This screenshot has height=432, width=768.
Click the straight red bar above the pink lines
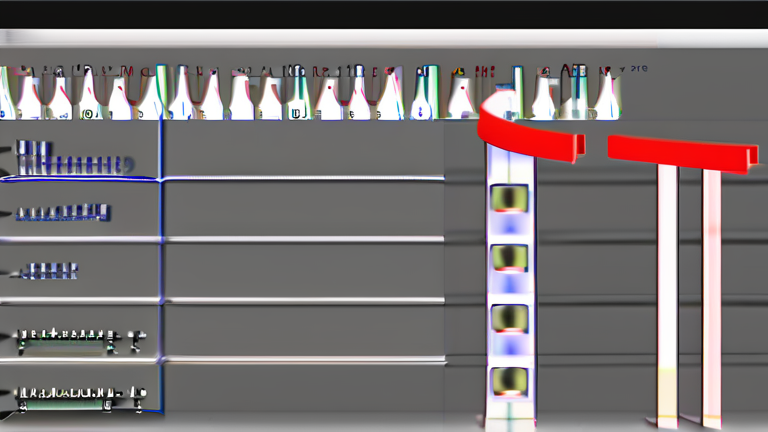[683, 153]
